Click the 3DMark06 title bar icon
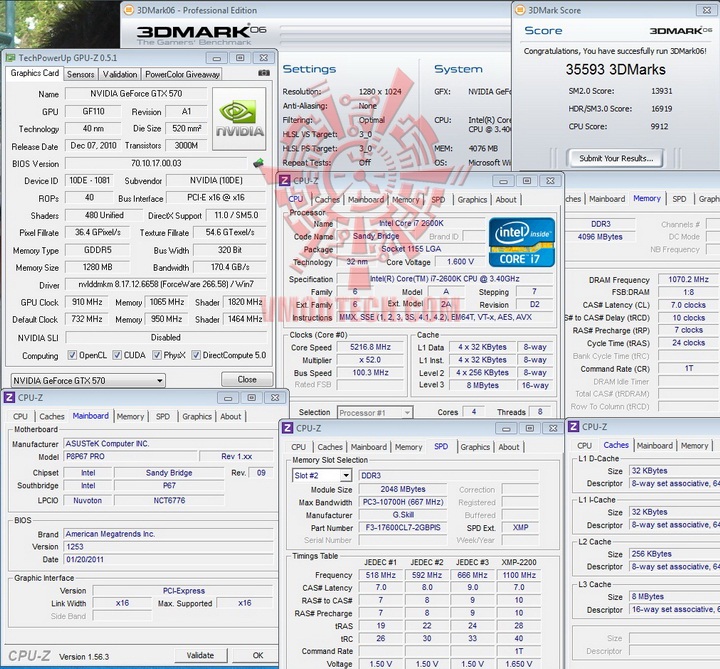 (129, 10)
